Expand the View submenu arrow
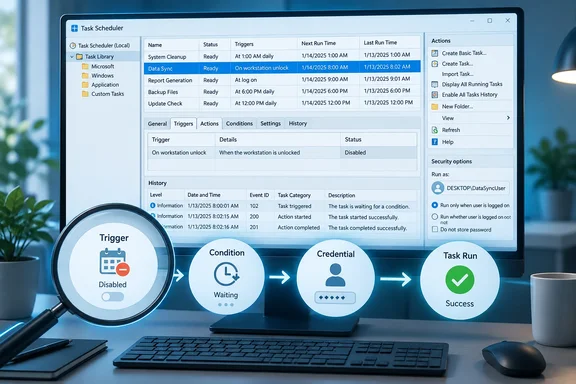Viewport: 576px width, 384px height. [x=508, y=118]
